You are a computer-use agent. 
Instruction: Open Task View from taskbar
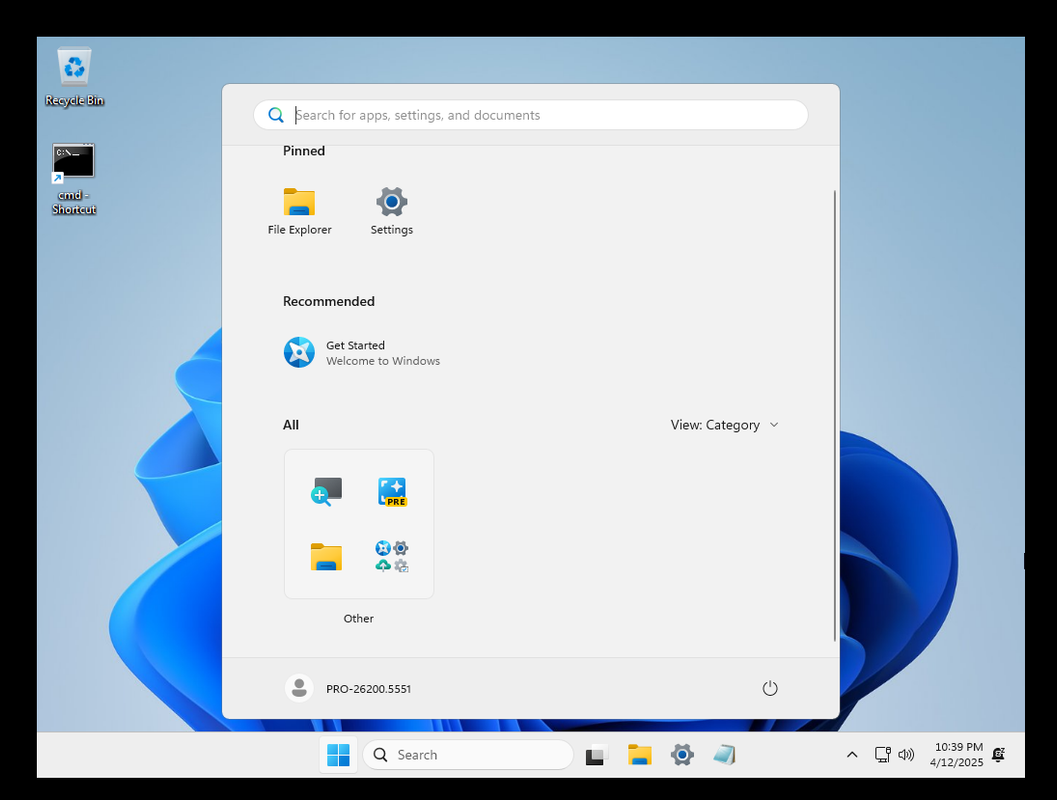coord(597,755)
